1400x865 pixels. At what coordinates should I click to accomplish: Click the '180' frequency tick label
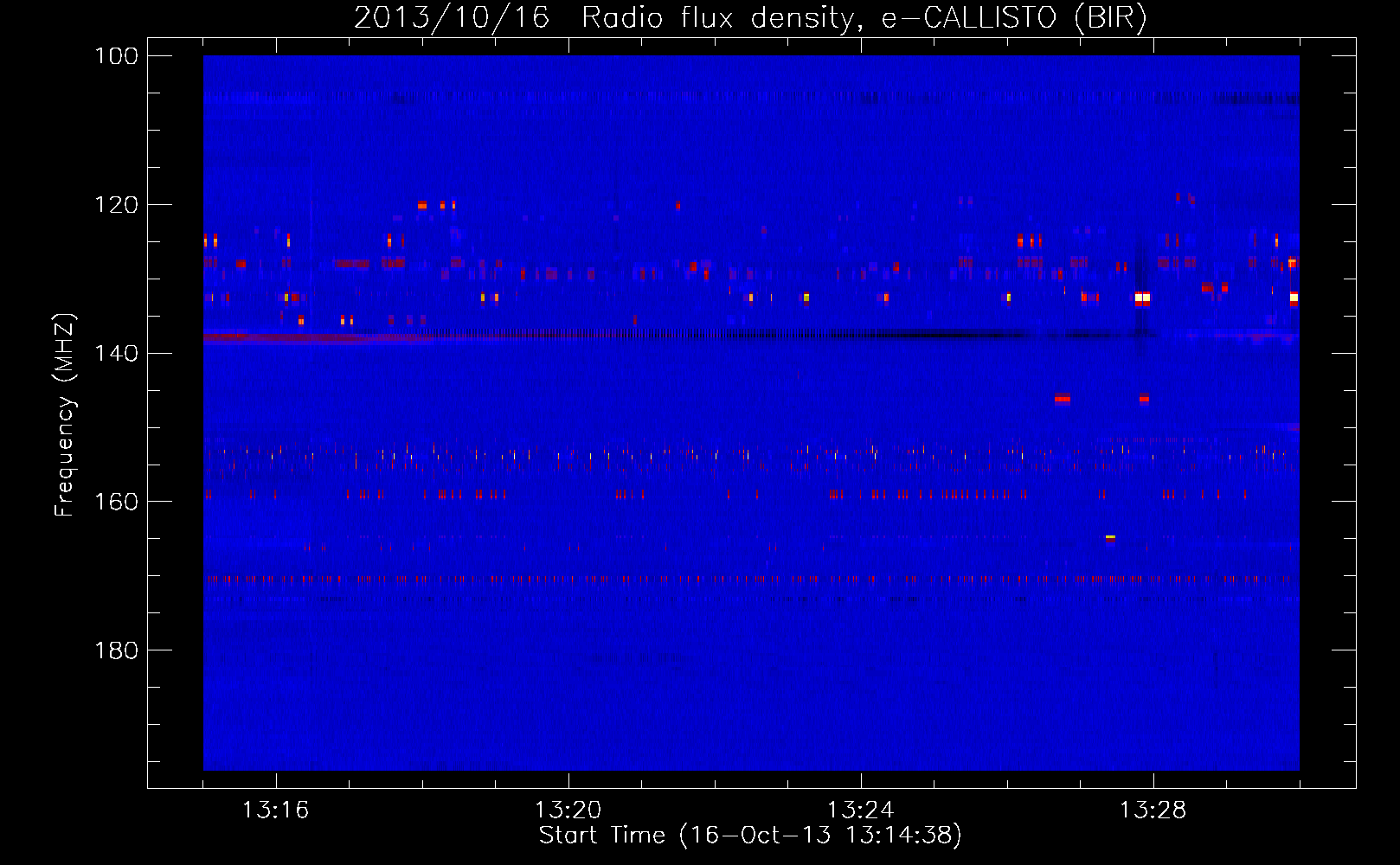pos(116,650)
